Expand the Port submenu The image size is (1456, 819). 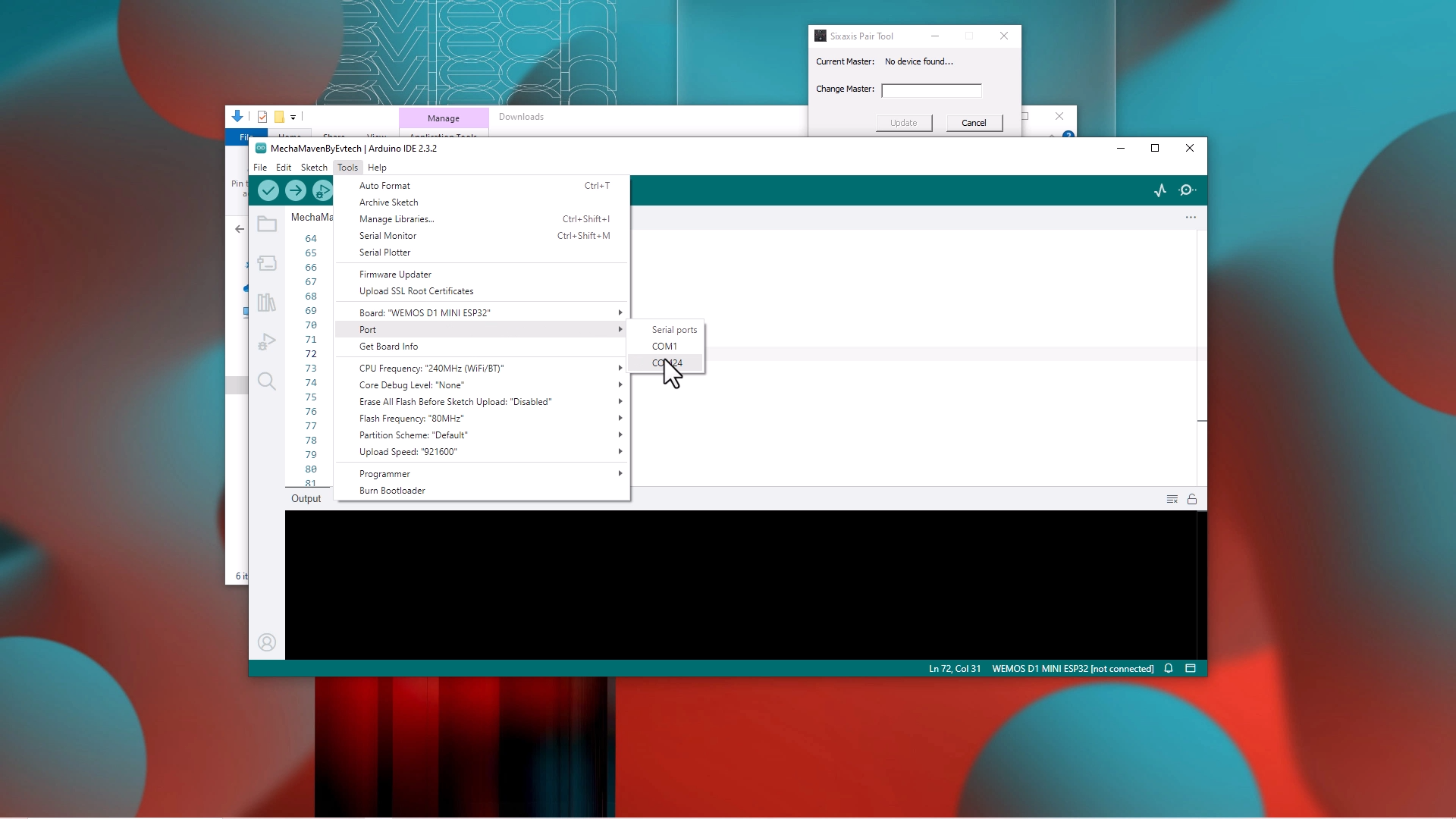pyautogui.click(x=482, y=330)
